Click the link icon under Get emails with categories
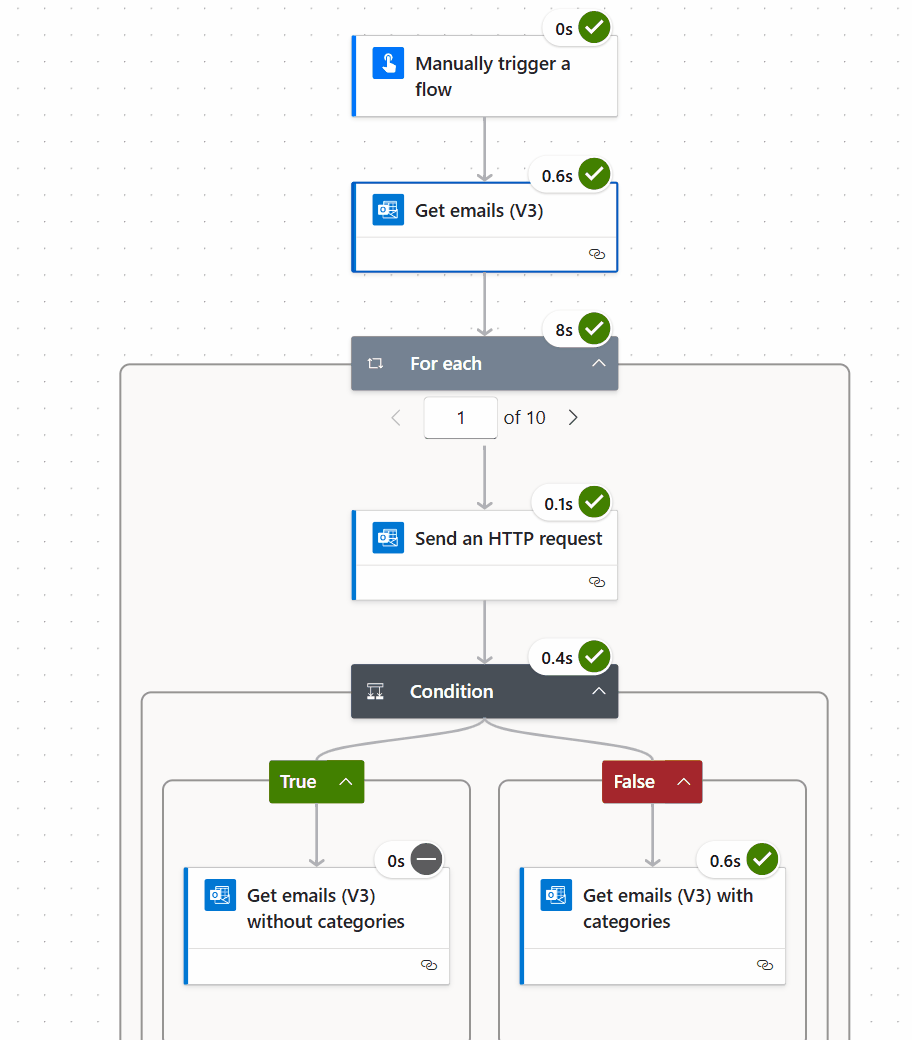The width and height of the screenshot is (912, 1040). tap(765, 965)
